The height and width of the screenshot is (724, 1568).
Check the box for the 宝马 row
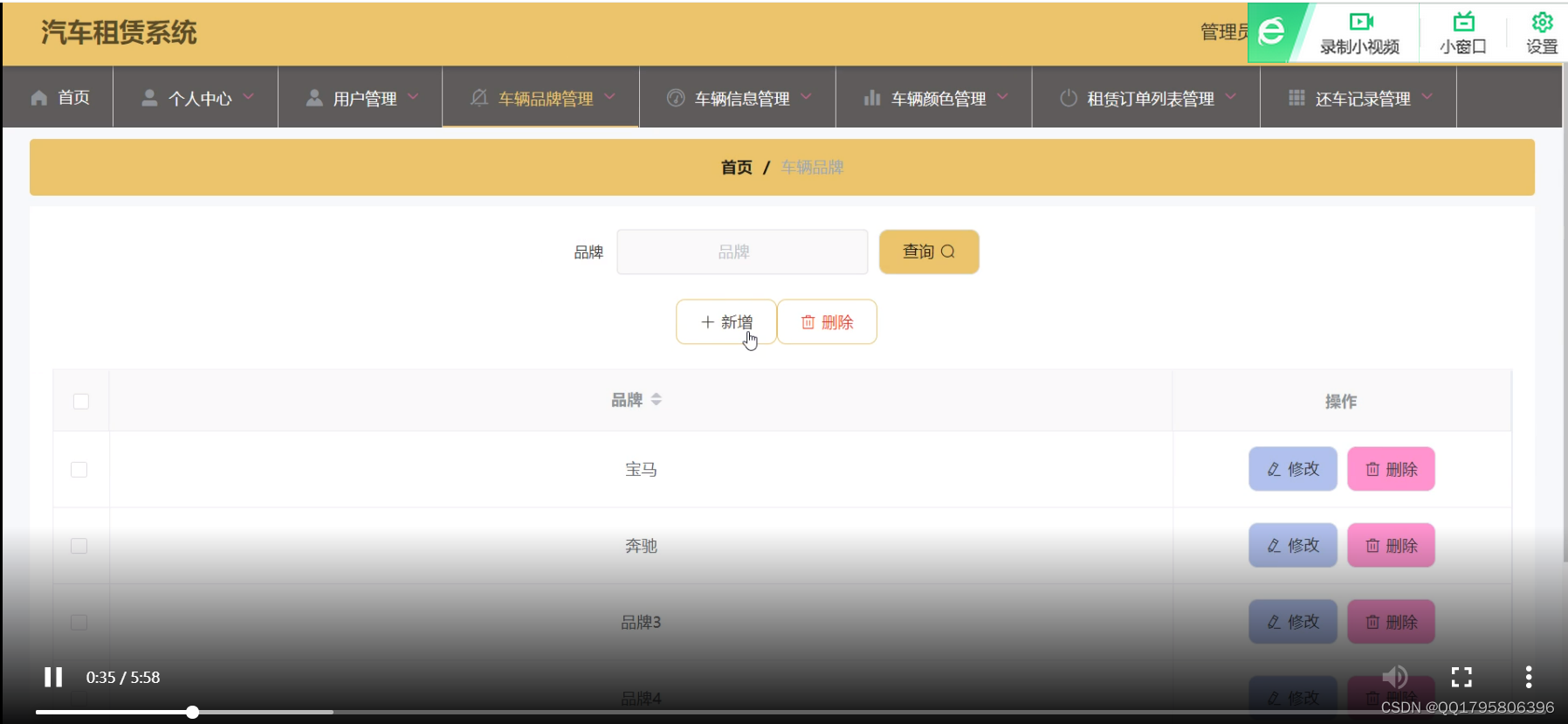point(79,469)
